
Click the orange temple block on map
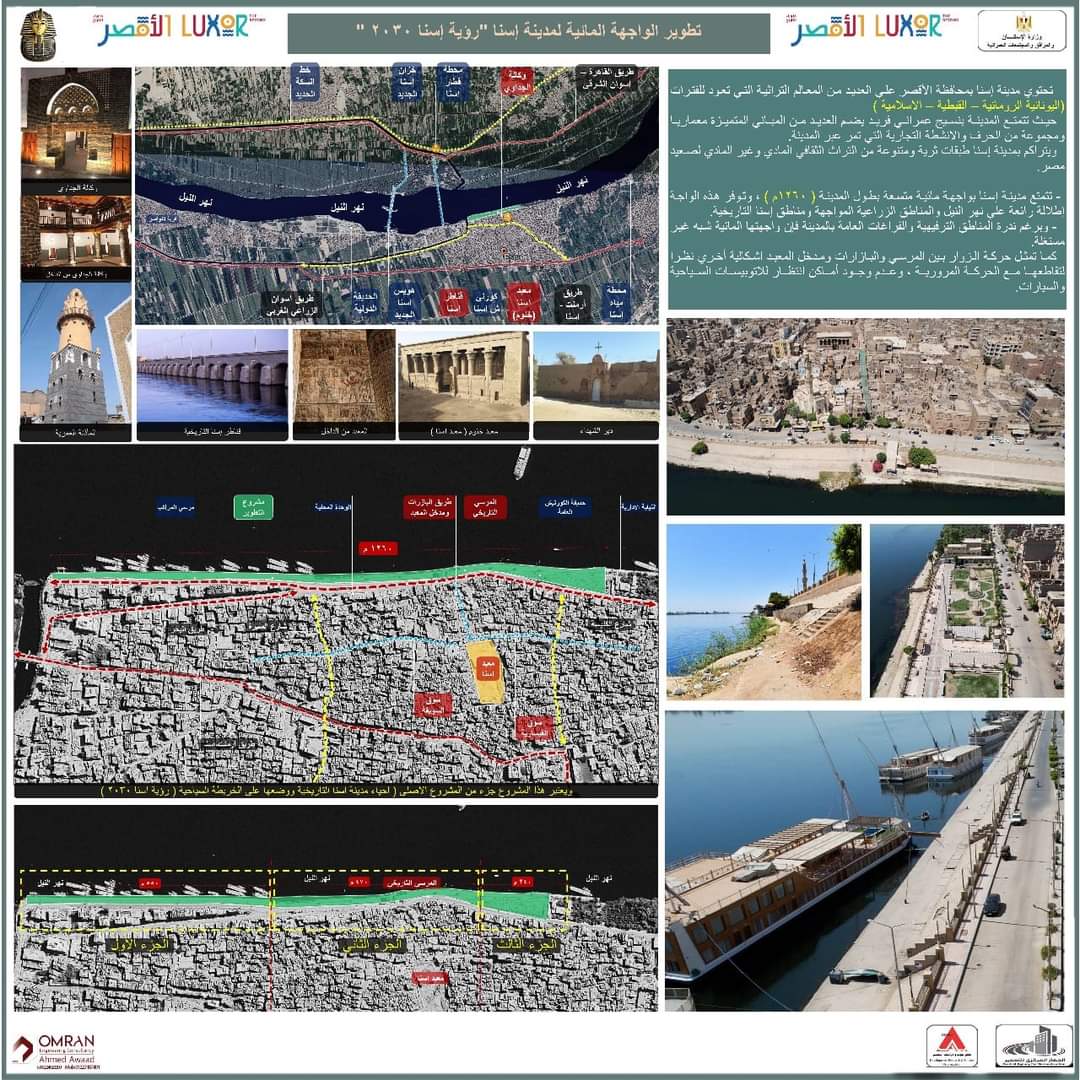(486, 672)
